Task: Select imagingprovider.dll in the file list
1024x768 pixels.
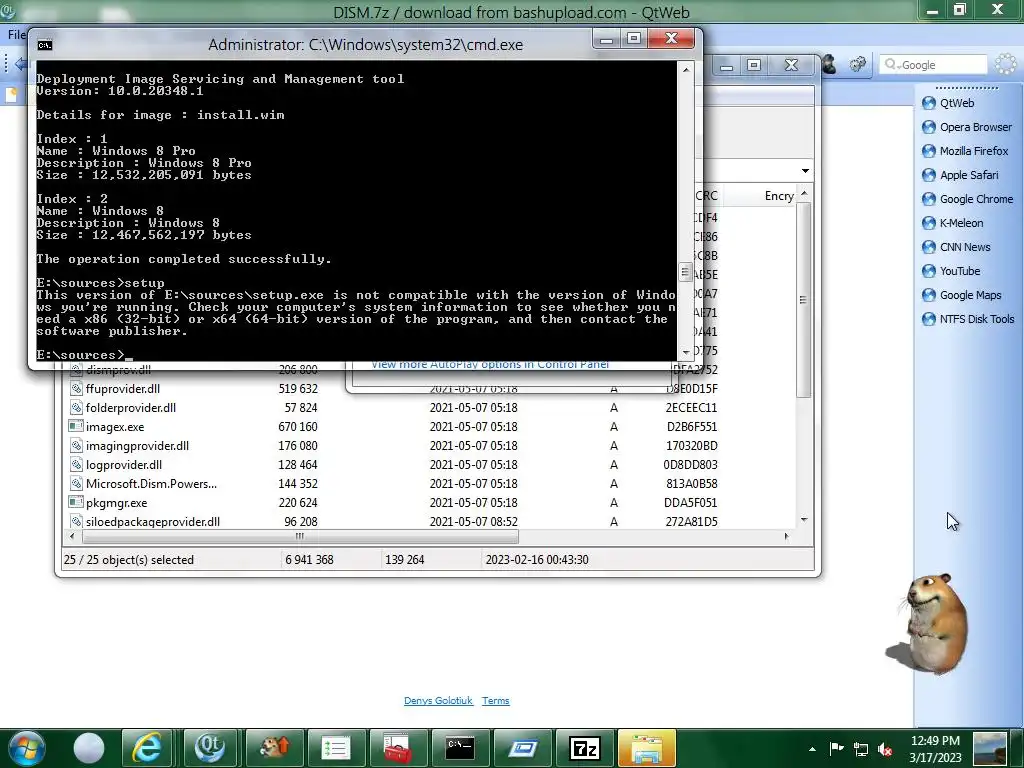Action: click(x=137, y=445)
